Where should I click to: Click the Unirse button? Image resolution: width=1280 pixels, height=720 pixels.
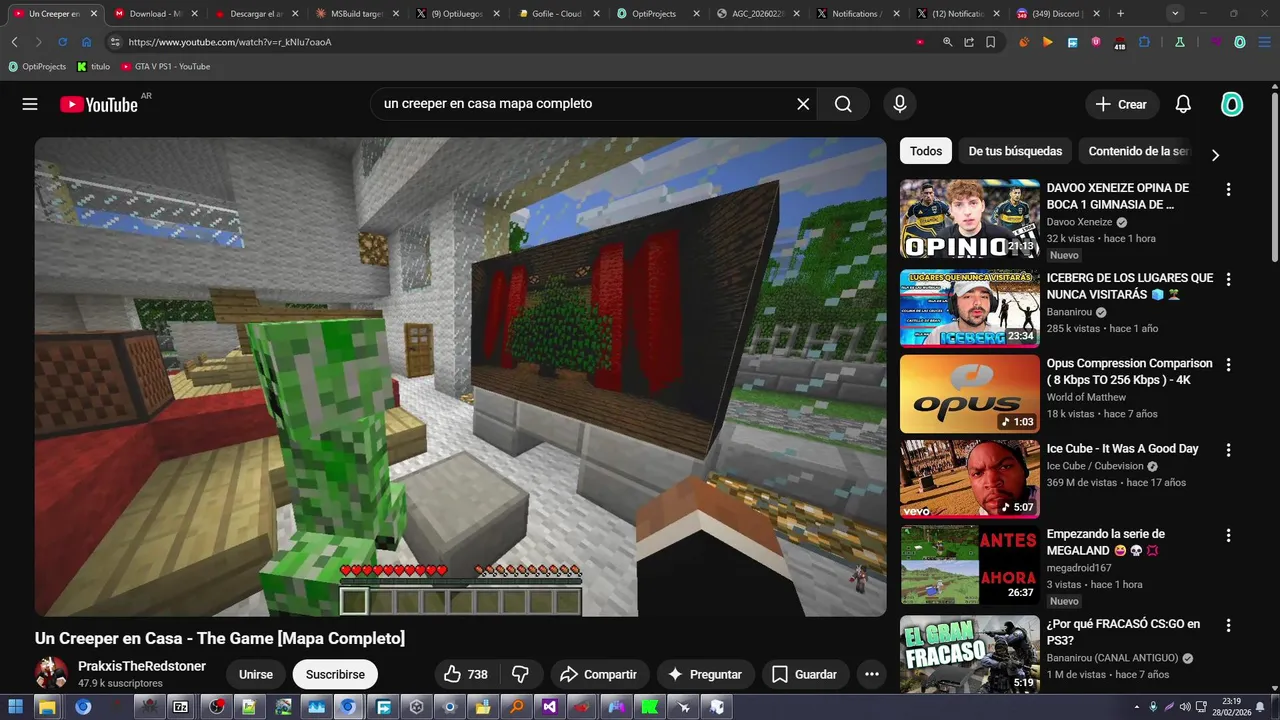(255, 674)
